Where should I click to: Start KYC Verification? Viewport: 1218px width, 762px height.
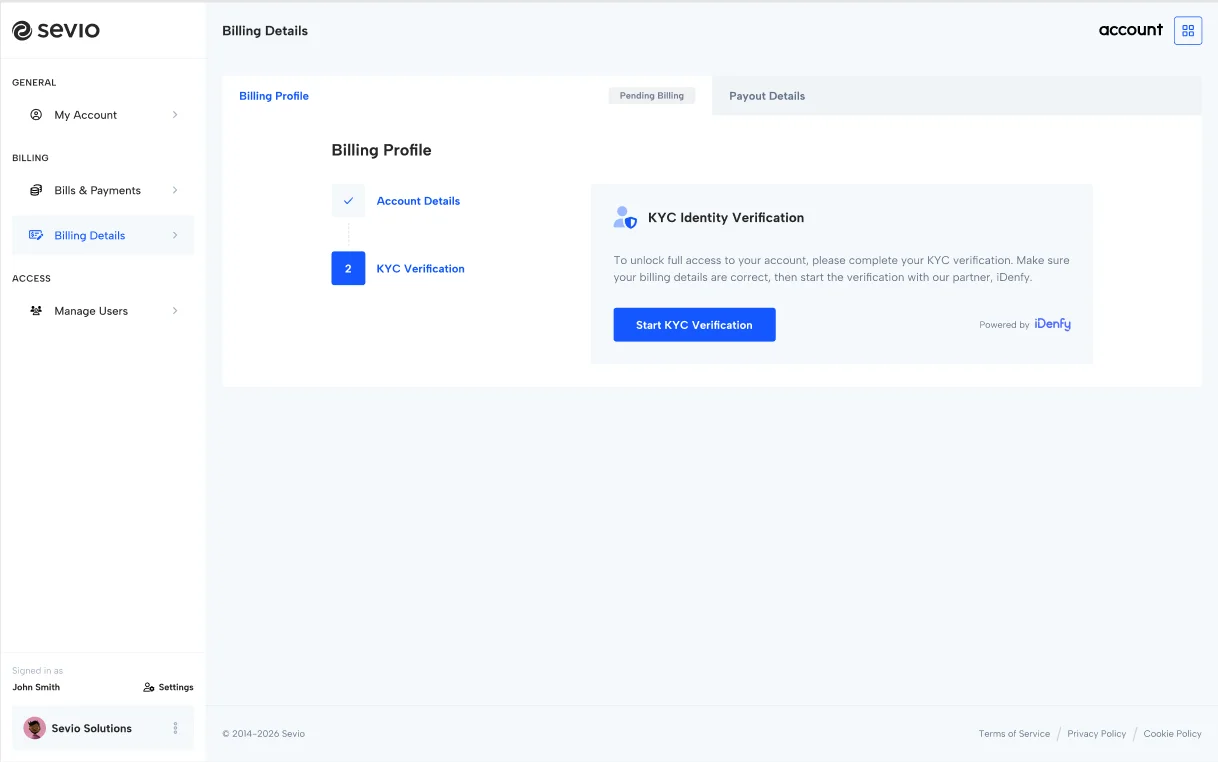(x=694, y=325)
